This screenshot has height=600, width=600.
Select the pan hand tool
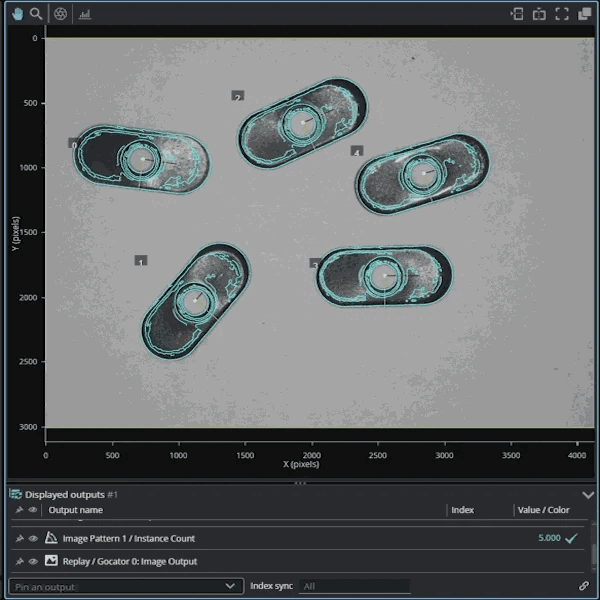click(x=17, y=14)
